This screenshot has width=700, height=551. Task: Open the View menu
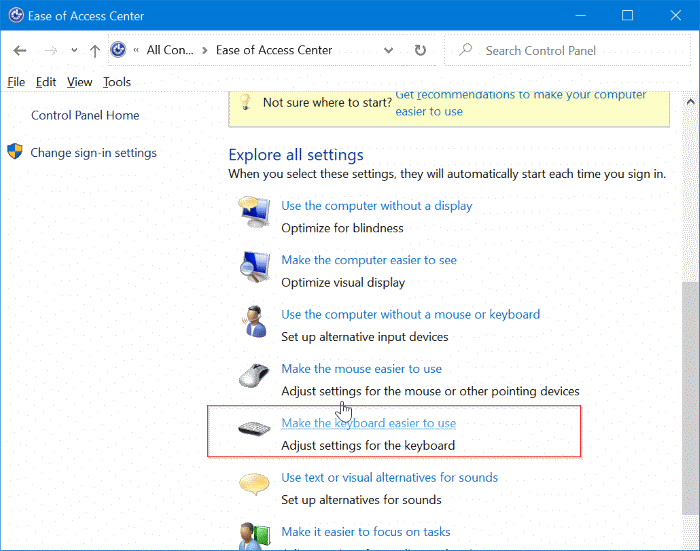(x=79, y=82)
